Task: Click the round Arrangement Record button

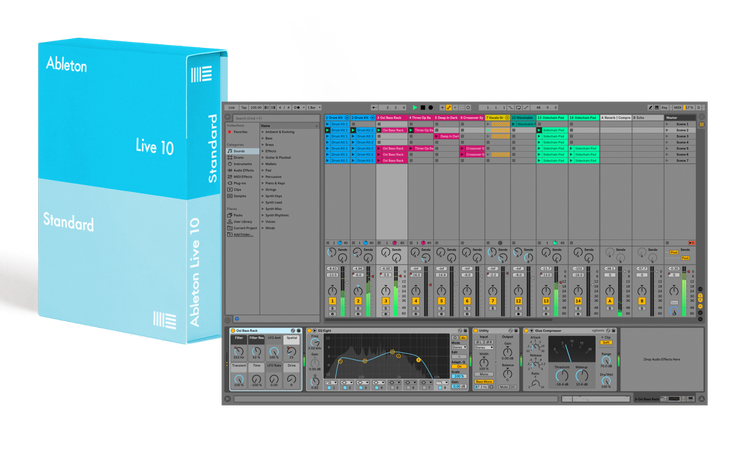Action: tap(430, 108)
